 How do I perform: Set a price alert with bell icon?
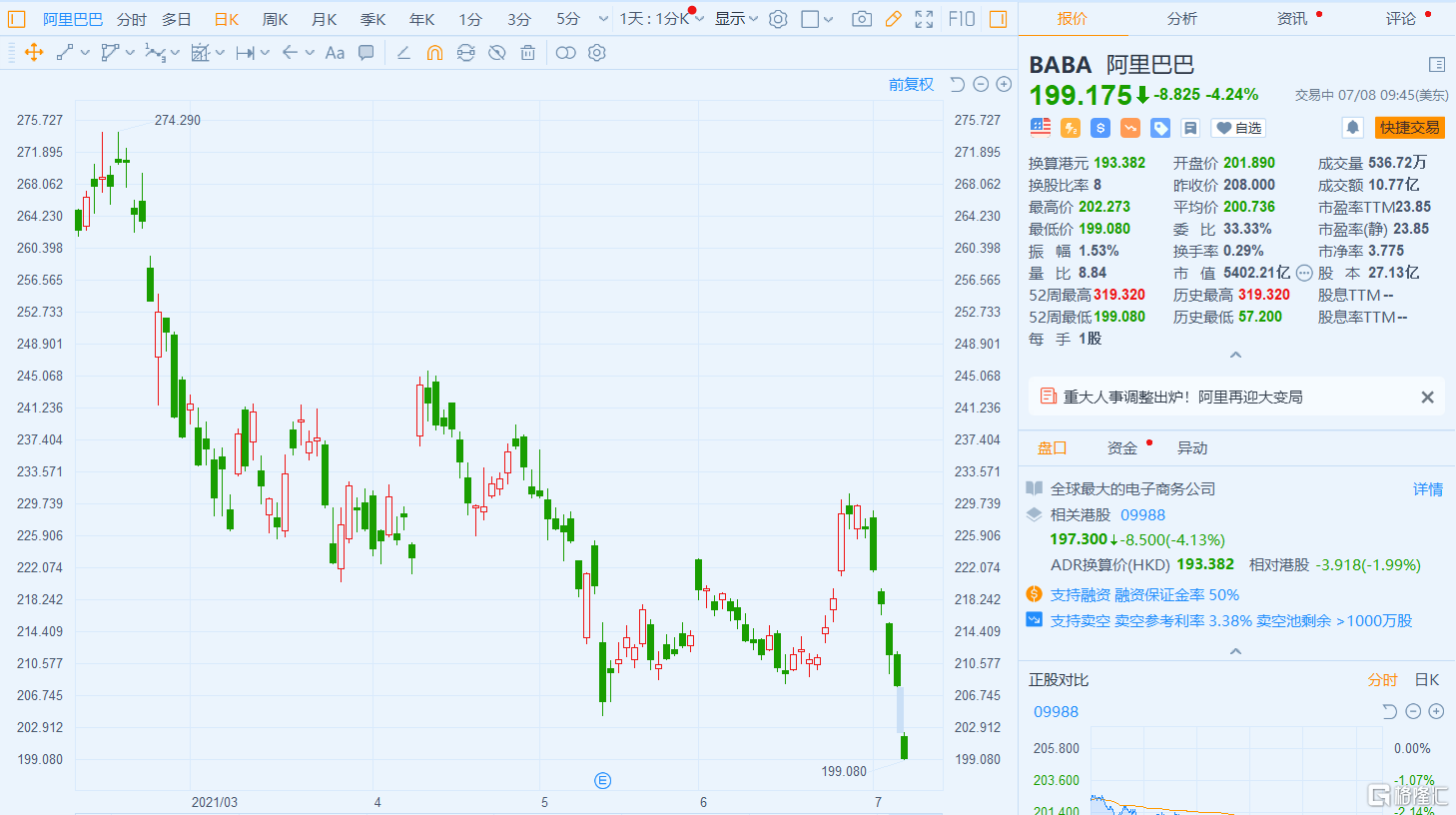tap(1352, 128)
